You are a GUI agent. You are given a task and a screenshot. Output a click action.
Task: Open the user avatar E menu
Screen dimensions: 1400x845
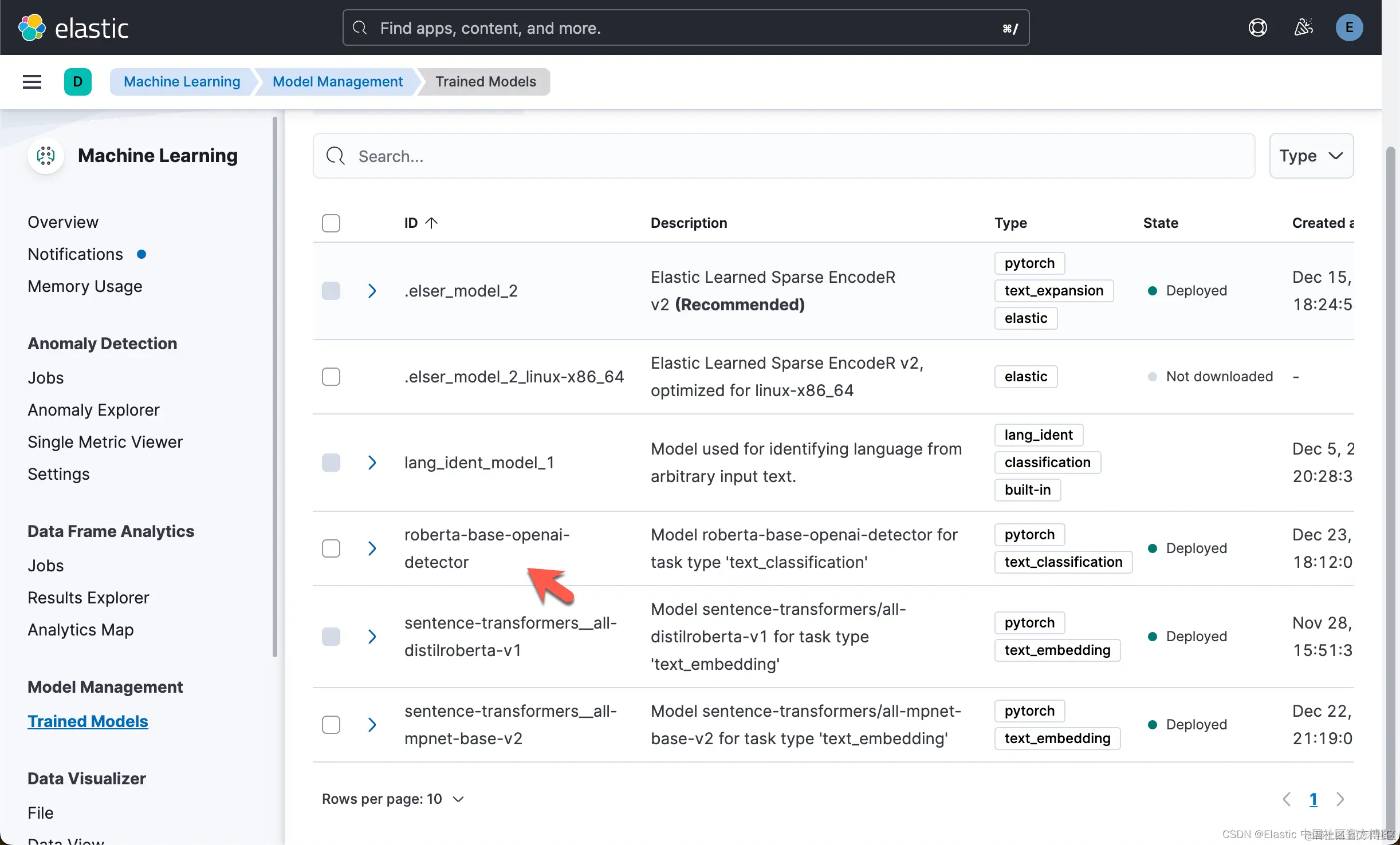1349,27
